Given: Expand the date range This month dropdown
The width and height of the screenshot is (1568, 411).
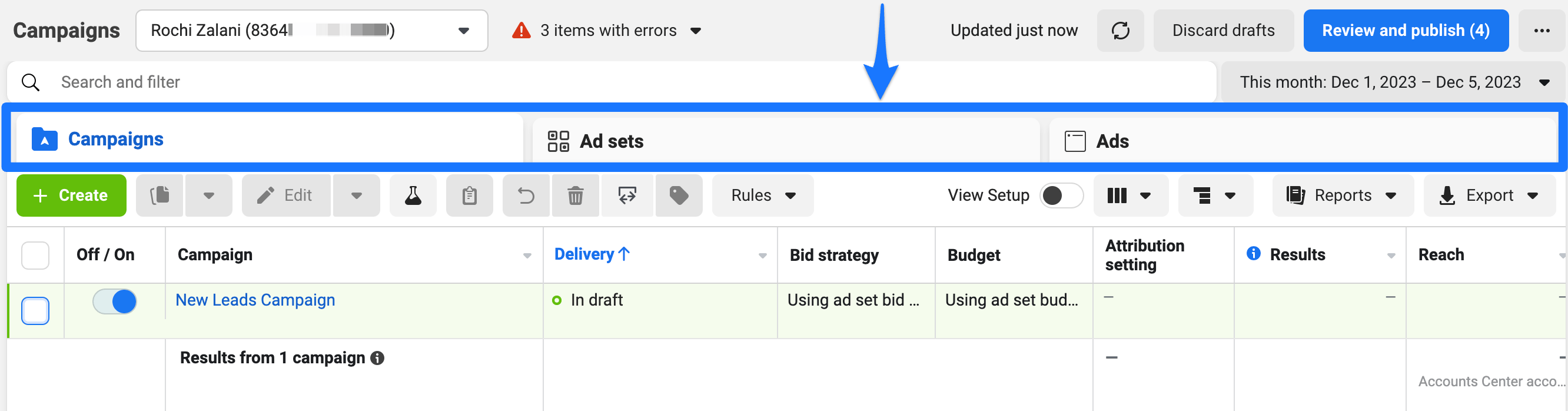Looking at the screenshot, I should [1393, 82].
